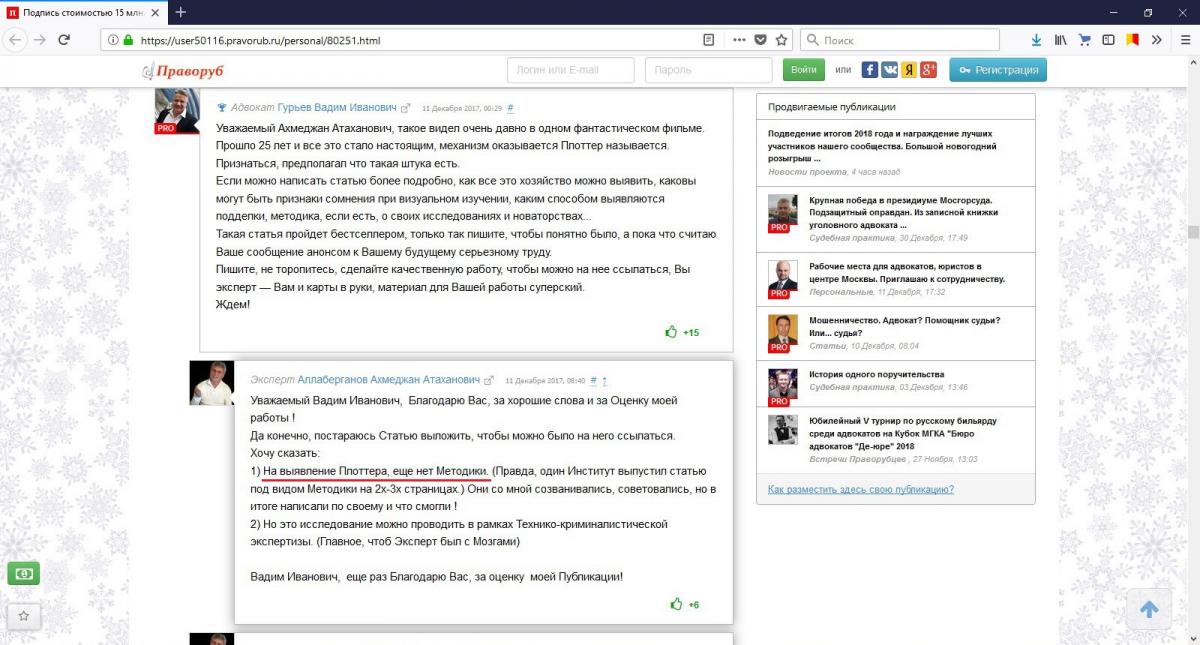
Task: Click the Facebook login icon
Action: coord(870,70)
